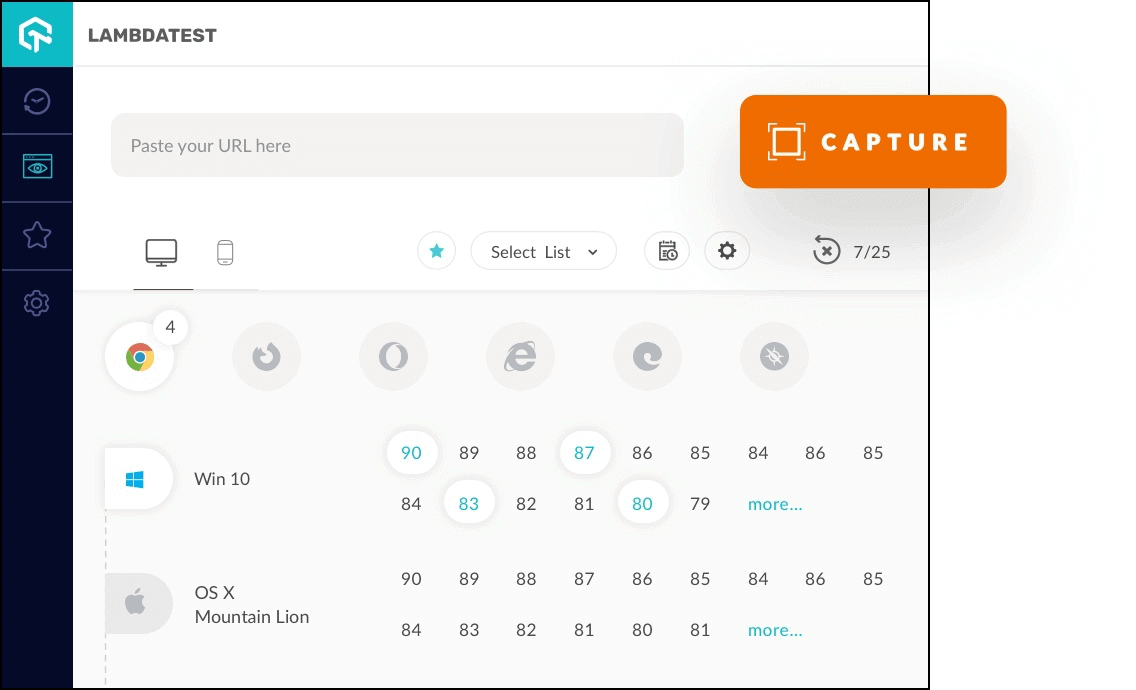The image size is (1136, 690).
Task: Open the screenshot settings gear icon
Action: [x=727, y=251]
